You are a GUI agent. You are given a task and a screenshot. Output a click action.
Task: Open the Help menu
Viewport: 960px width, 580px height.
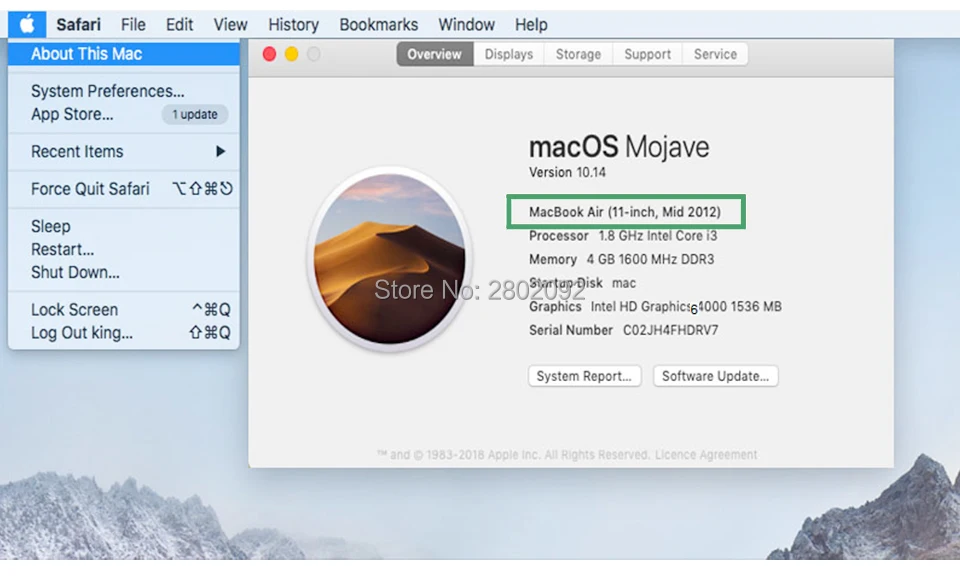[531, 24]
